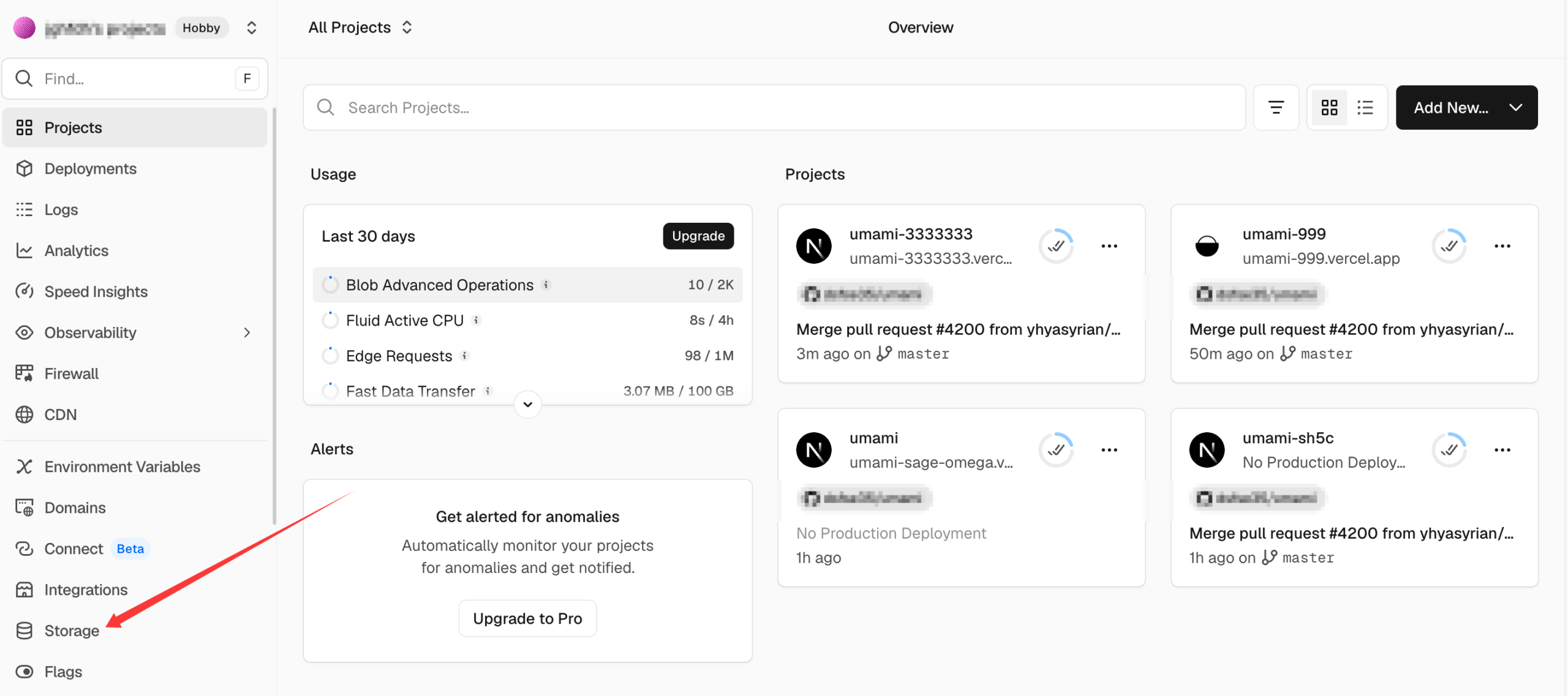Open umami-999.vercel.app domain link

coord(1321,258)
